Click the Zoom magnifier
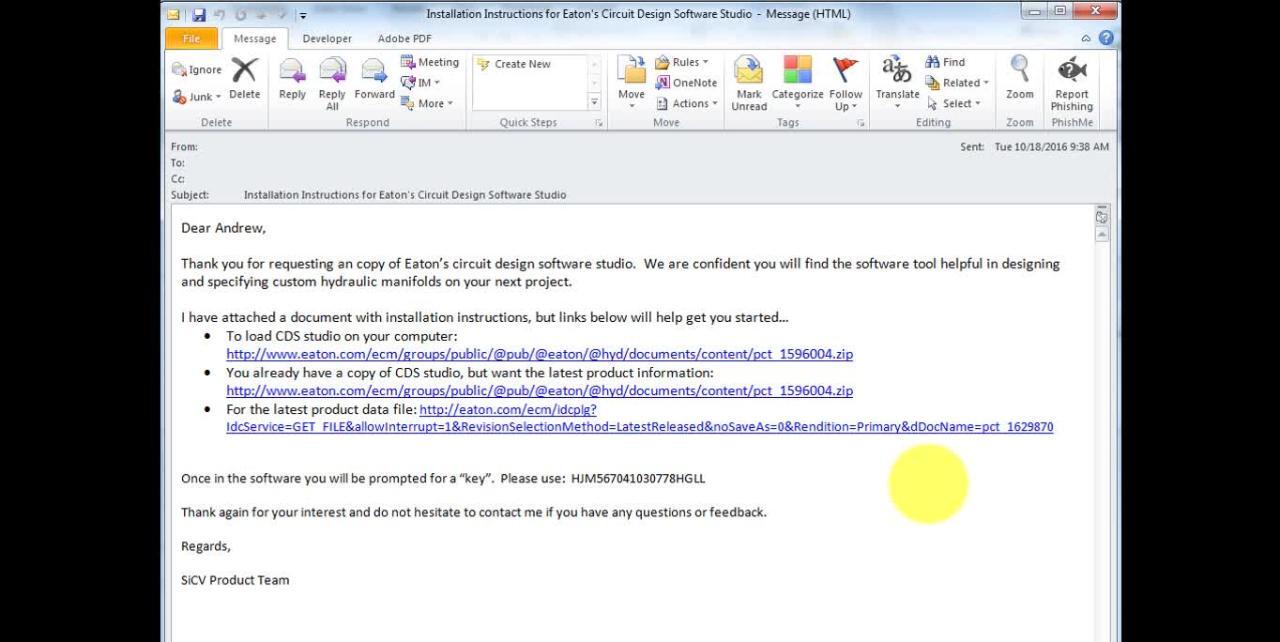Screen dimensions: 1280x642 click(1020, 79)
